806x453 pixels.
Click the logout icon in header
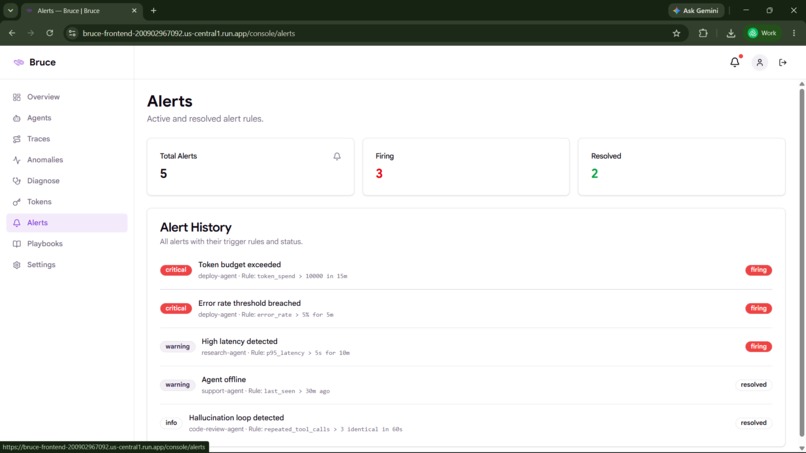(782, 62)
